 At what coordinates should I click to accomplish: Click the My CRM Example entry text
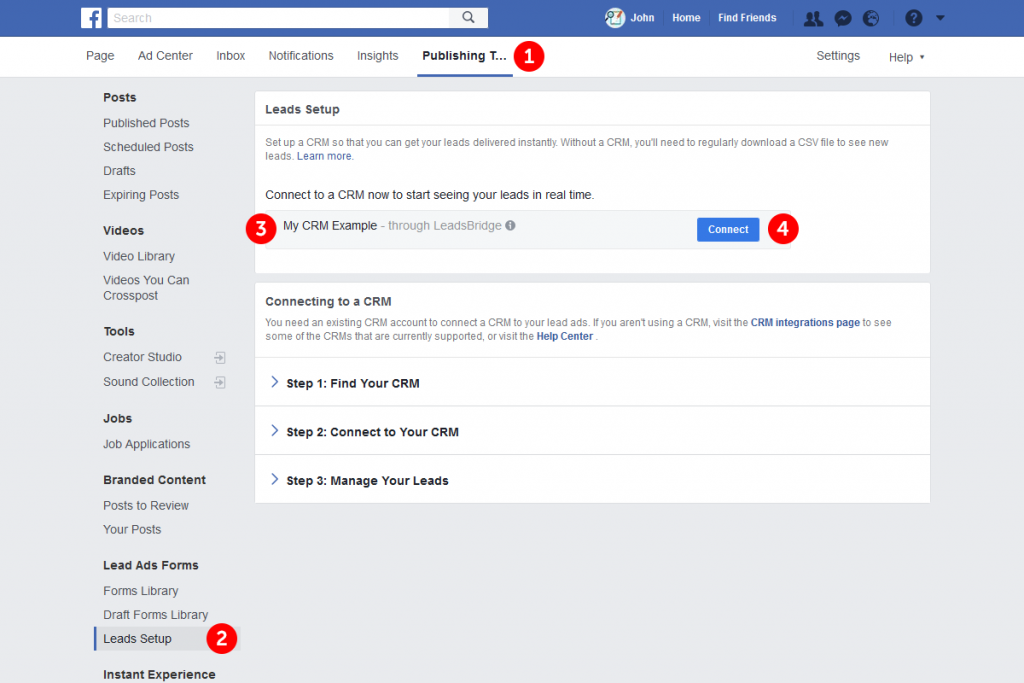click(330, 225)
